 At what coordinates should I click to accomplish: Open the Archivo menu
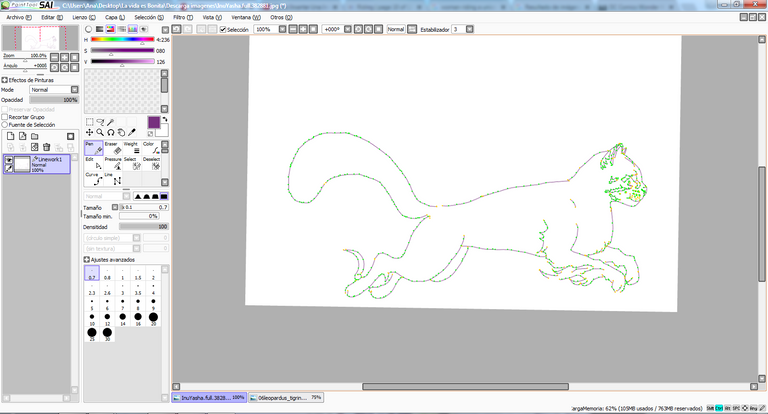19,17
